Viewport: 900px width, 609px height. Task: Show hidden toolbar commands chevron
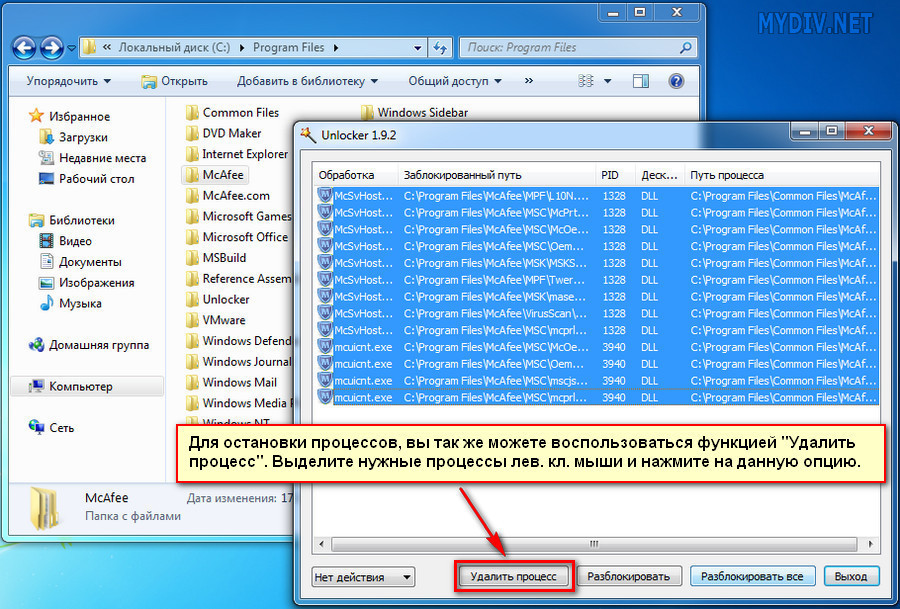point(529,81)
